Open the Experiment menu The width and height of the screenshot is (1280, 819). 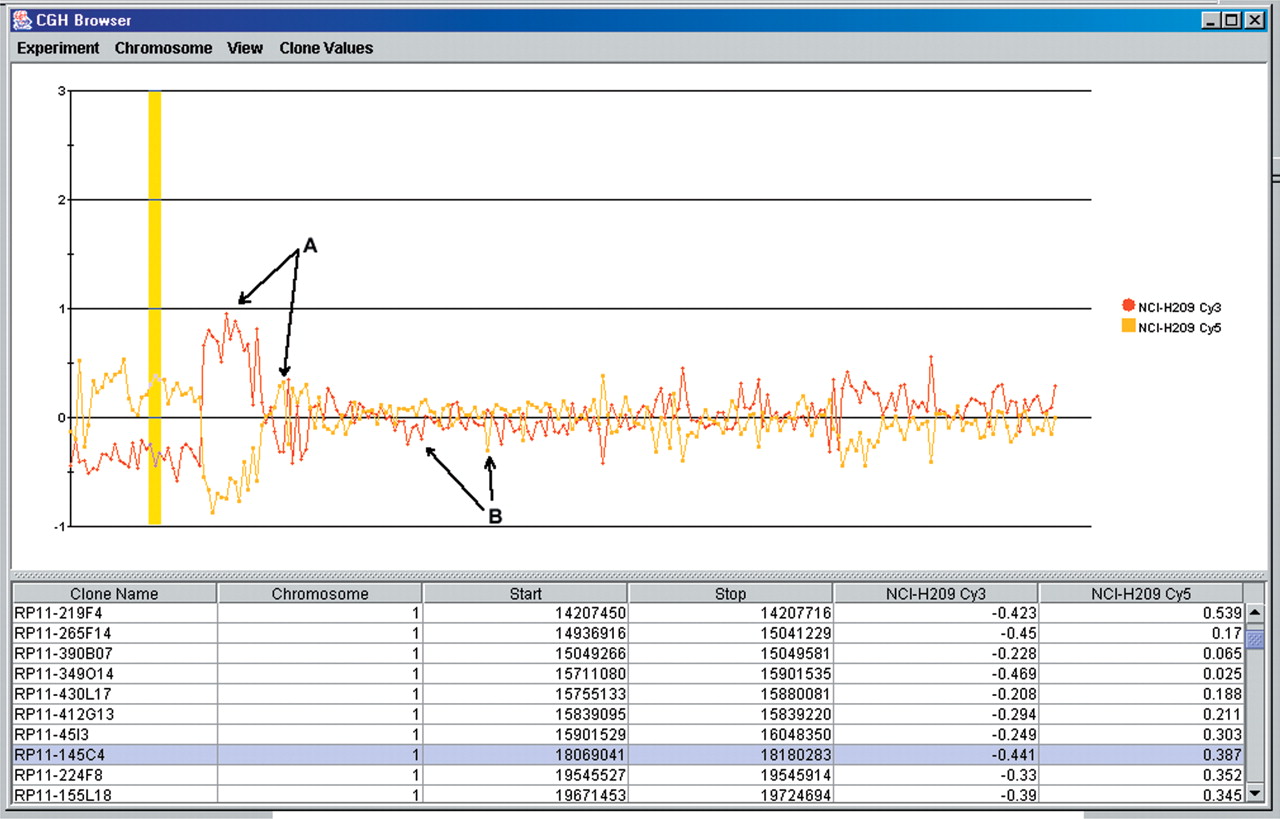tap(58, 48)
